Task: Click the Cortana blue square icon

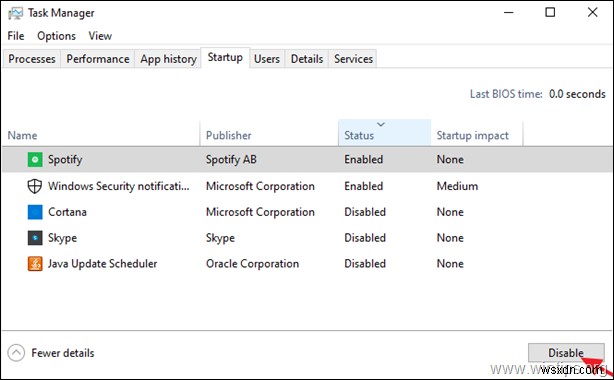Action: 35,212
